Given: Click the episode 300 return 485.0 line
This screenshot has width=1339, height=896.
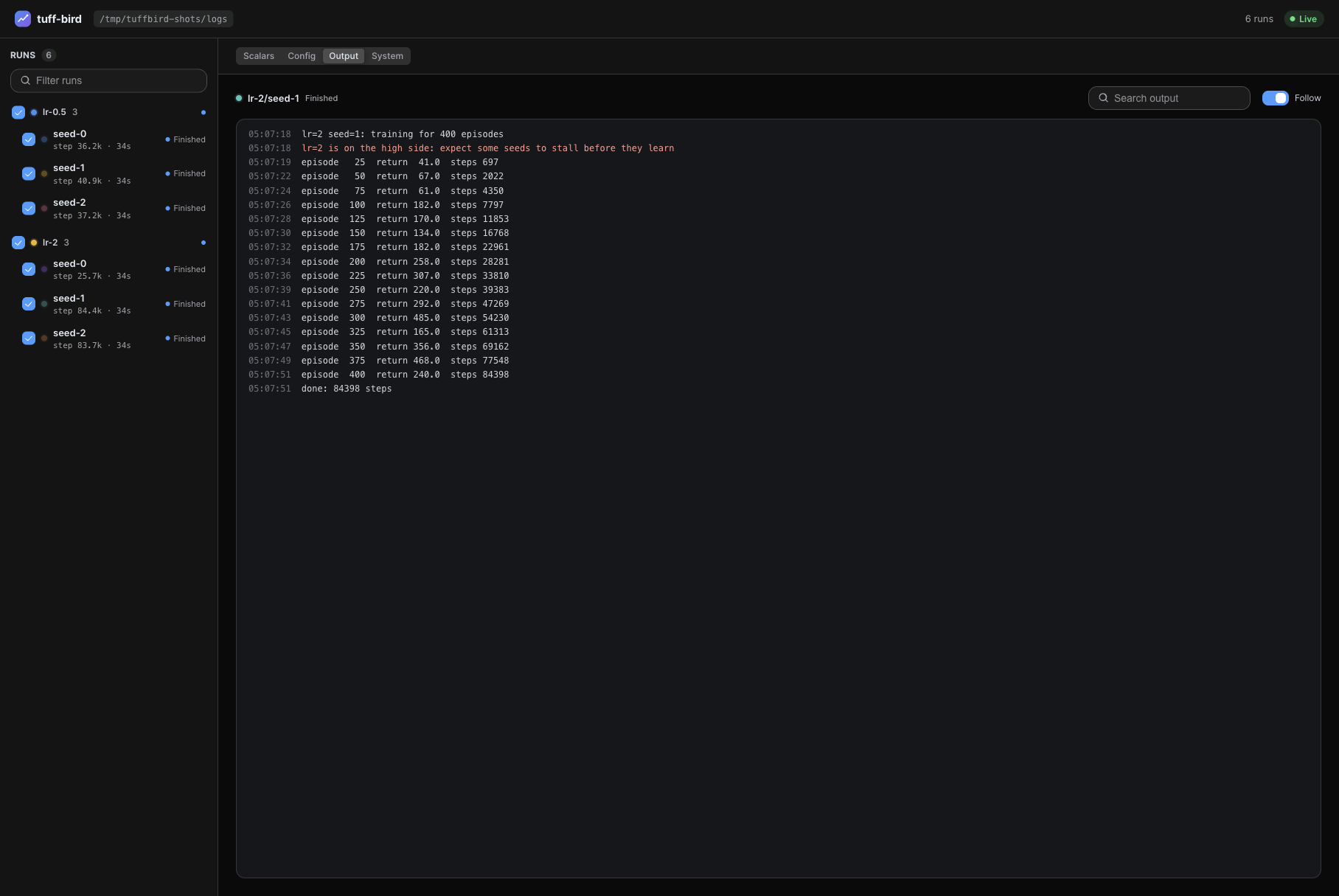Looking at the screenshot, I should (x=405, y=318).
